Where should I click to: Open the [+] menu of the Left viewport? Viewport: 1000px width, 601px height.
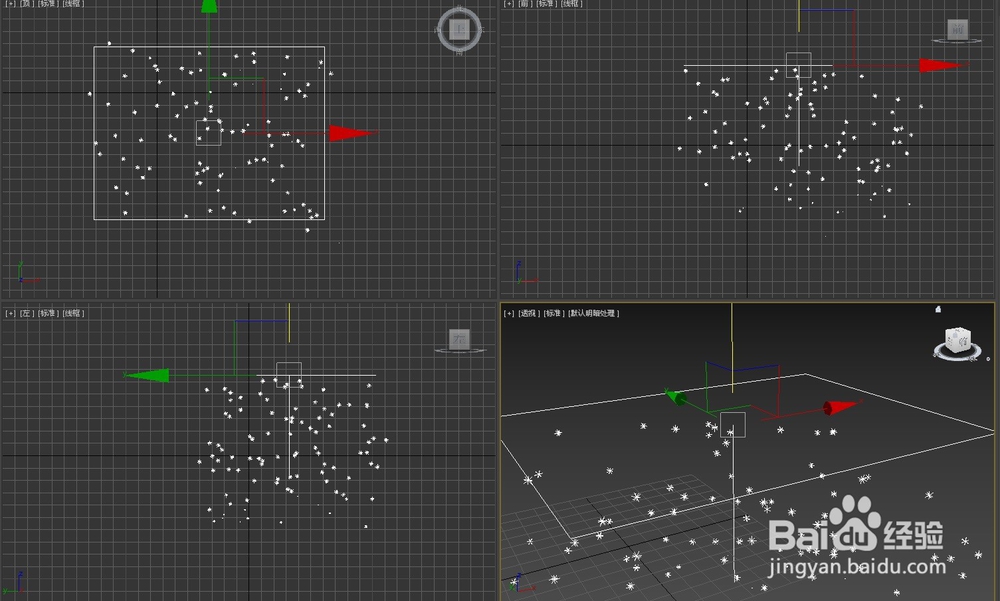tap(10, 313)
